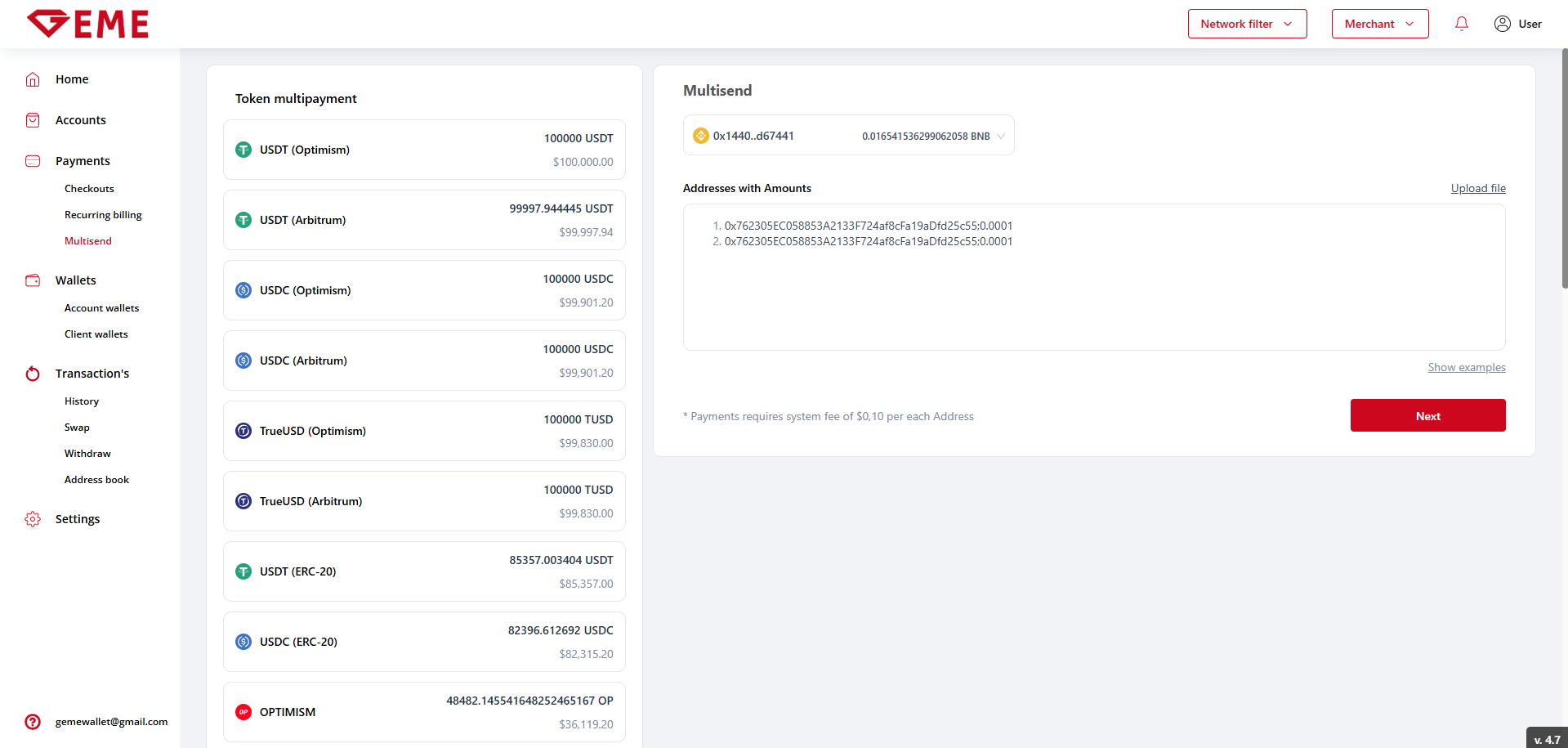Click the Accounts icon in sidebar

33,120
